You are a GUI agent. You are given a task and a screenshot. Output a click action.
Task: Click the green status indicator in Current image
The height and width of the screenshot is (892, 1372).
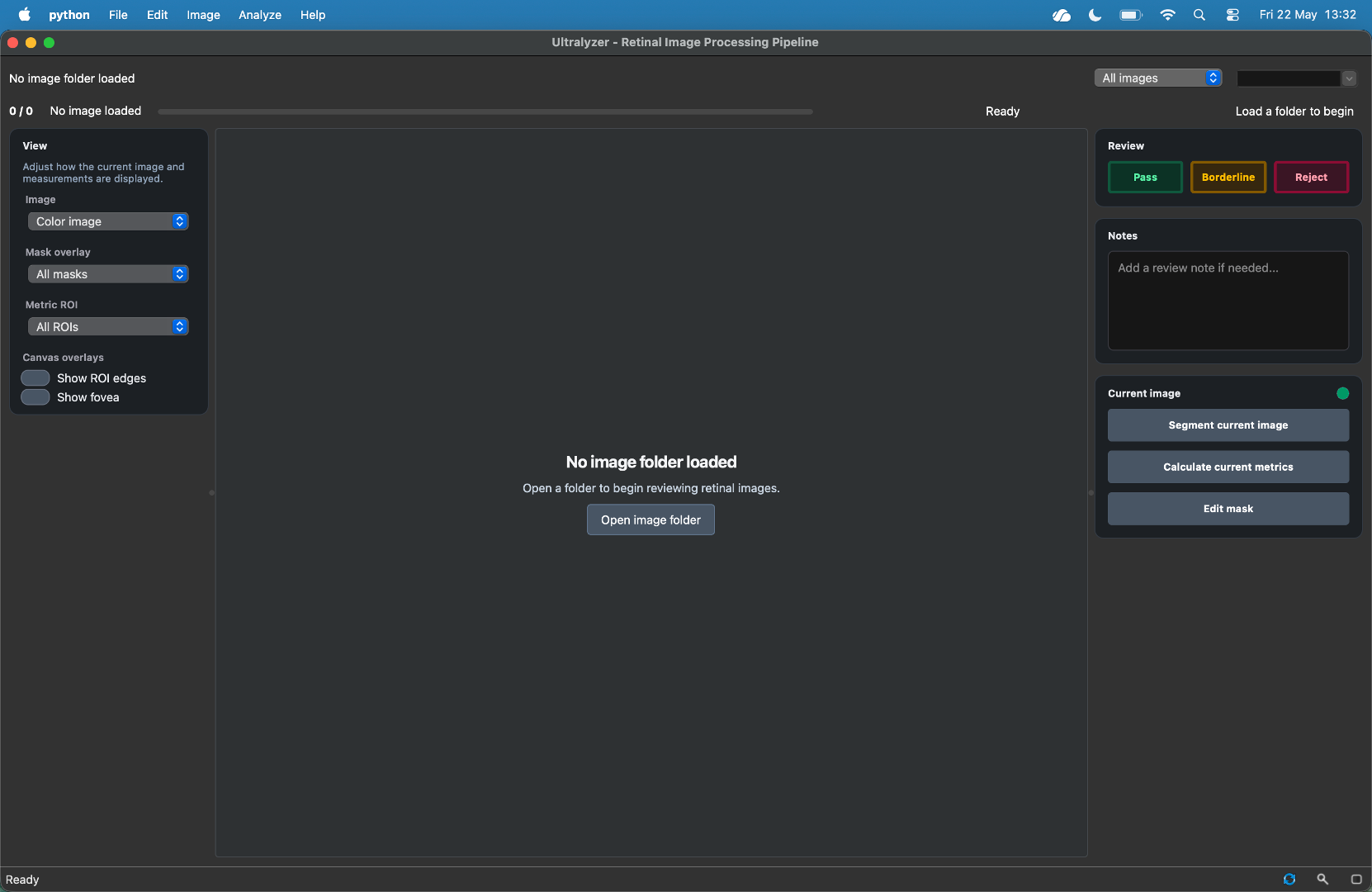point(1342,393)
